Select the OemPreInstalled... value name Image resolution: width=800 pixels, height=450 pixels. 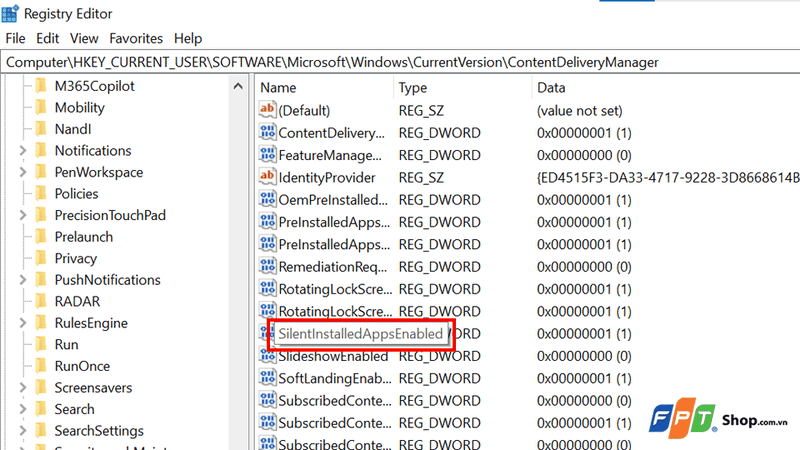pos(333,200)
